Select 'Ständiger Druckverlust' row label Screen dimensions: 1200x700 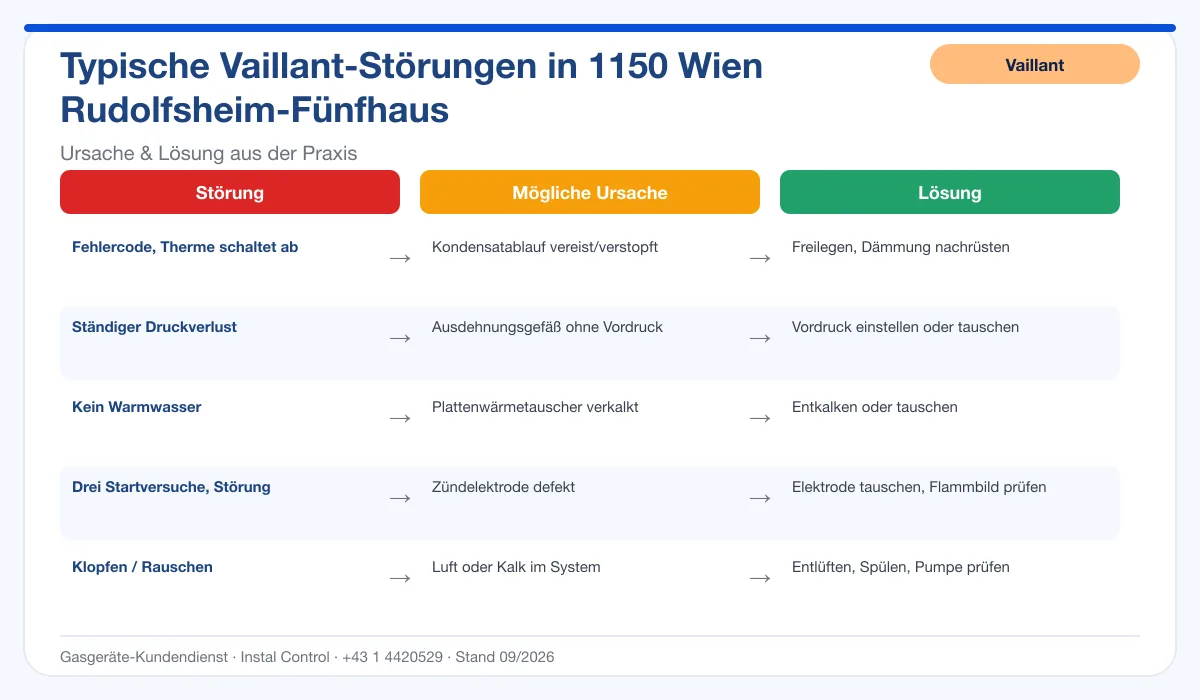154,327
